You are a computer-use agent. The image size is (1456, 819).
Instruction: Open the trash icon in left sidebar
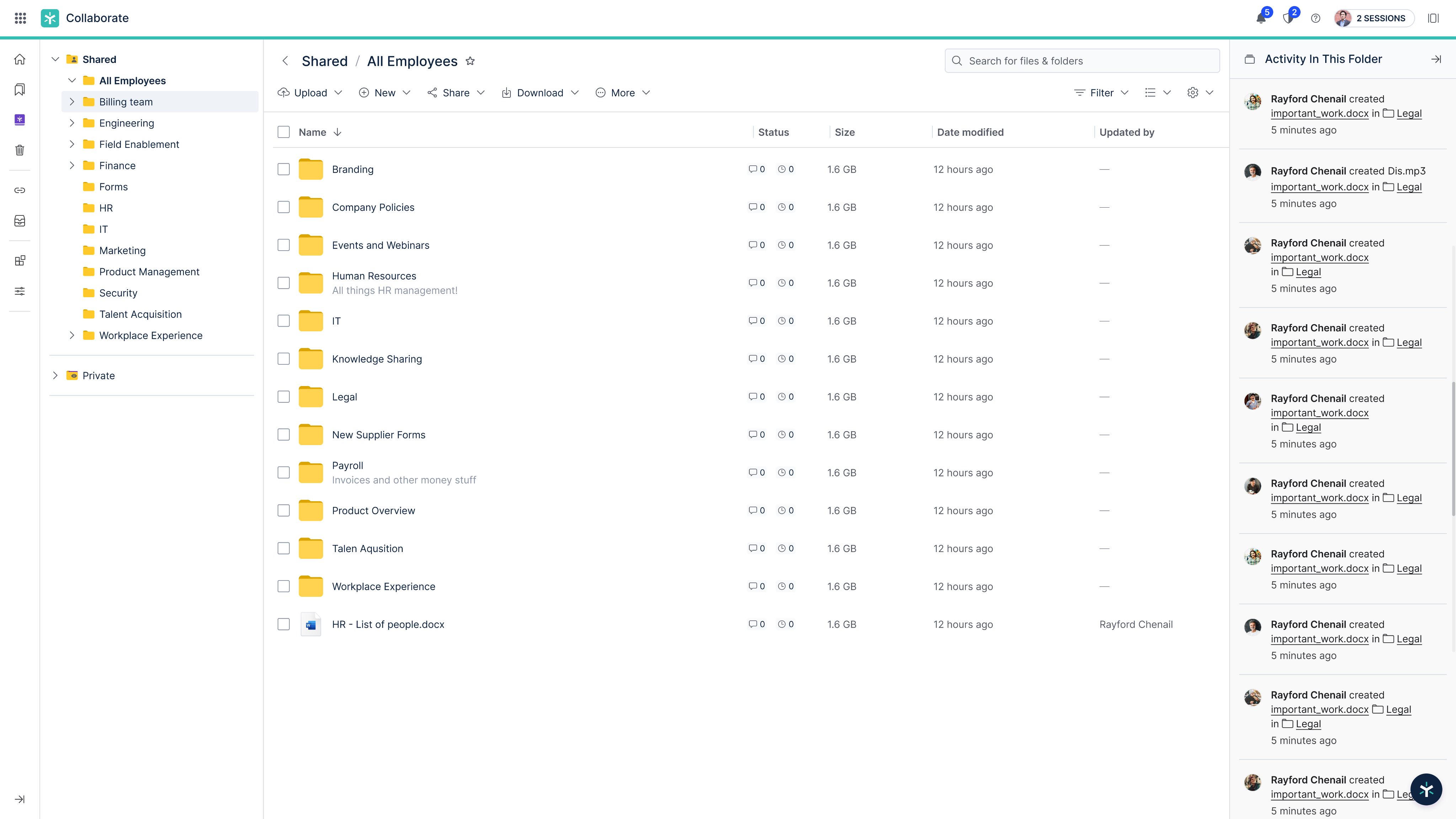[x=20, y=150]
